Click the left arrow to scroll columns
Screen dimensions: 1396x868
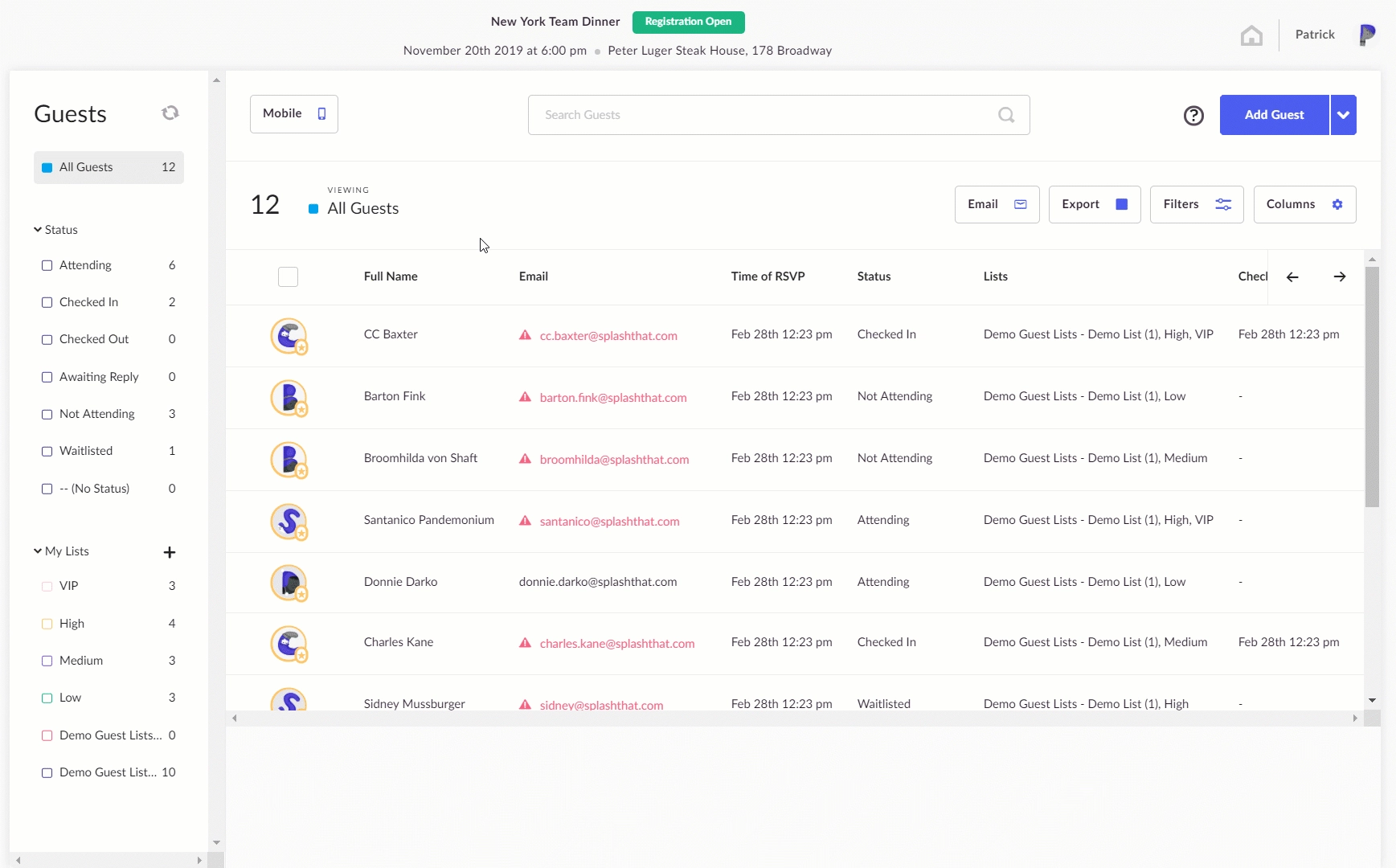[1292, 276]
